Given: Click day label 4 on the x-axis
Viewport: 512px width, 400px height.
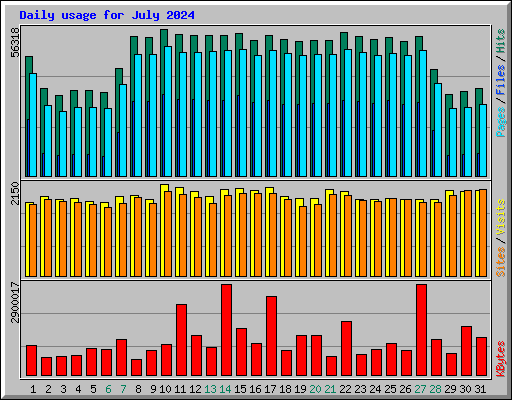Looking at the screenshot, I should coord(78,389).
